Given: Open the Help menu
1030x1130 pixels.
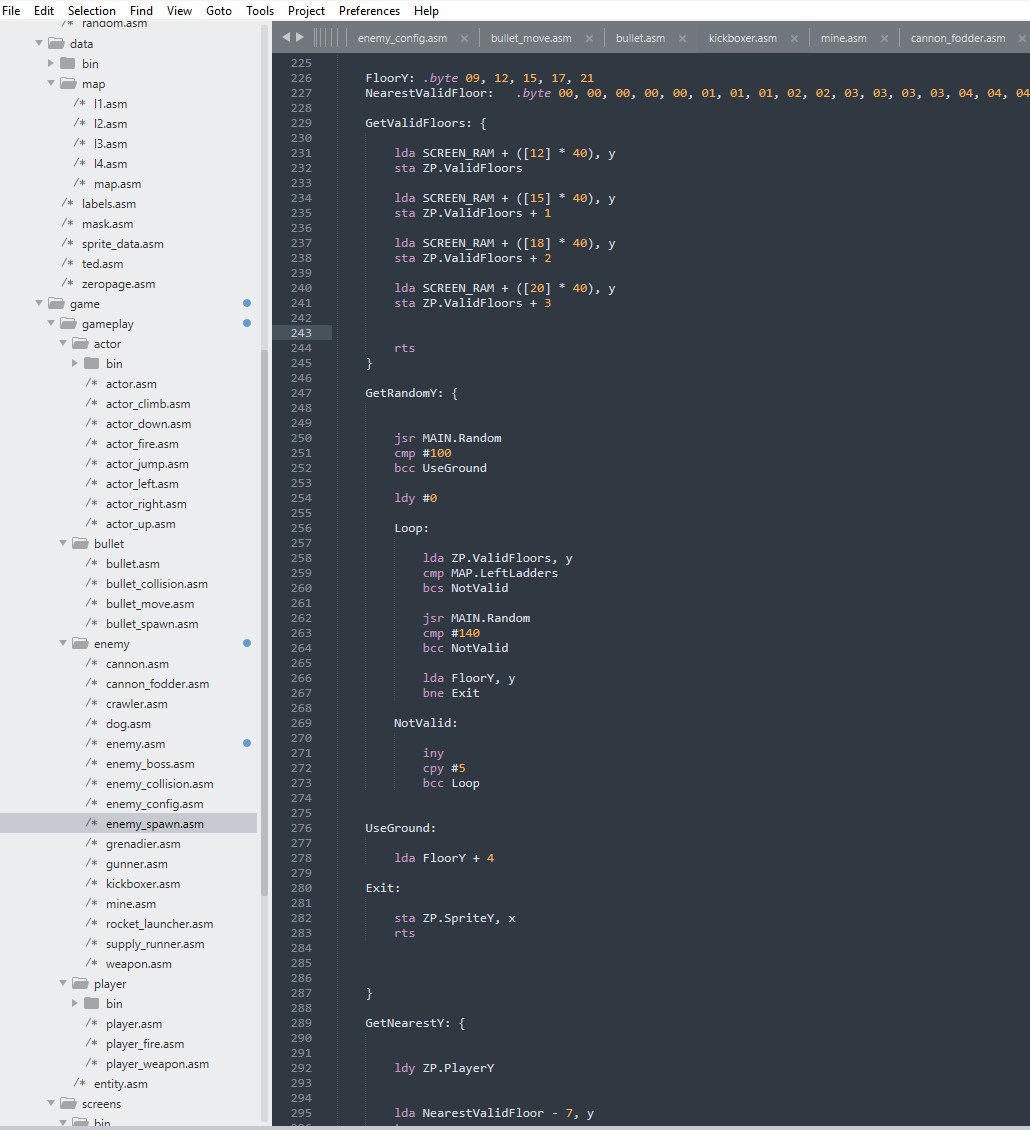Looking at the screenshot, I should 426,11.
